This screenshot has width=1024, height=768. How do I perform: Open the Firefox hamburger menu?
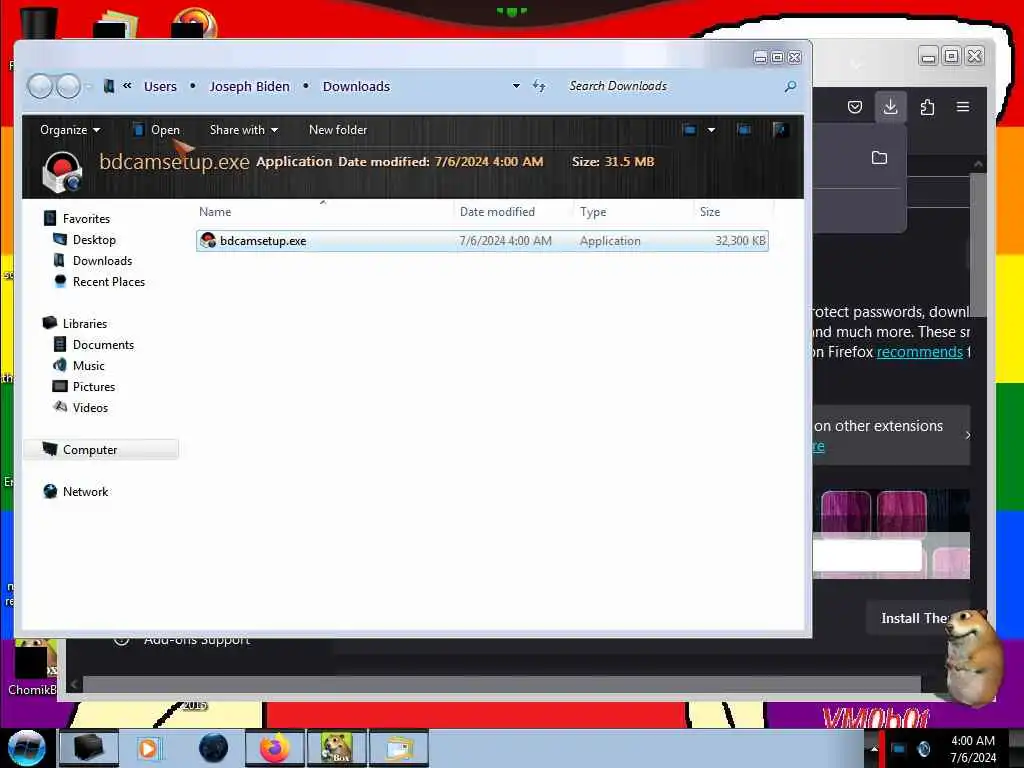tap(963, 107)
